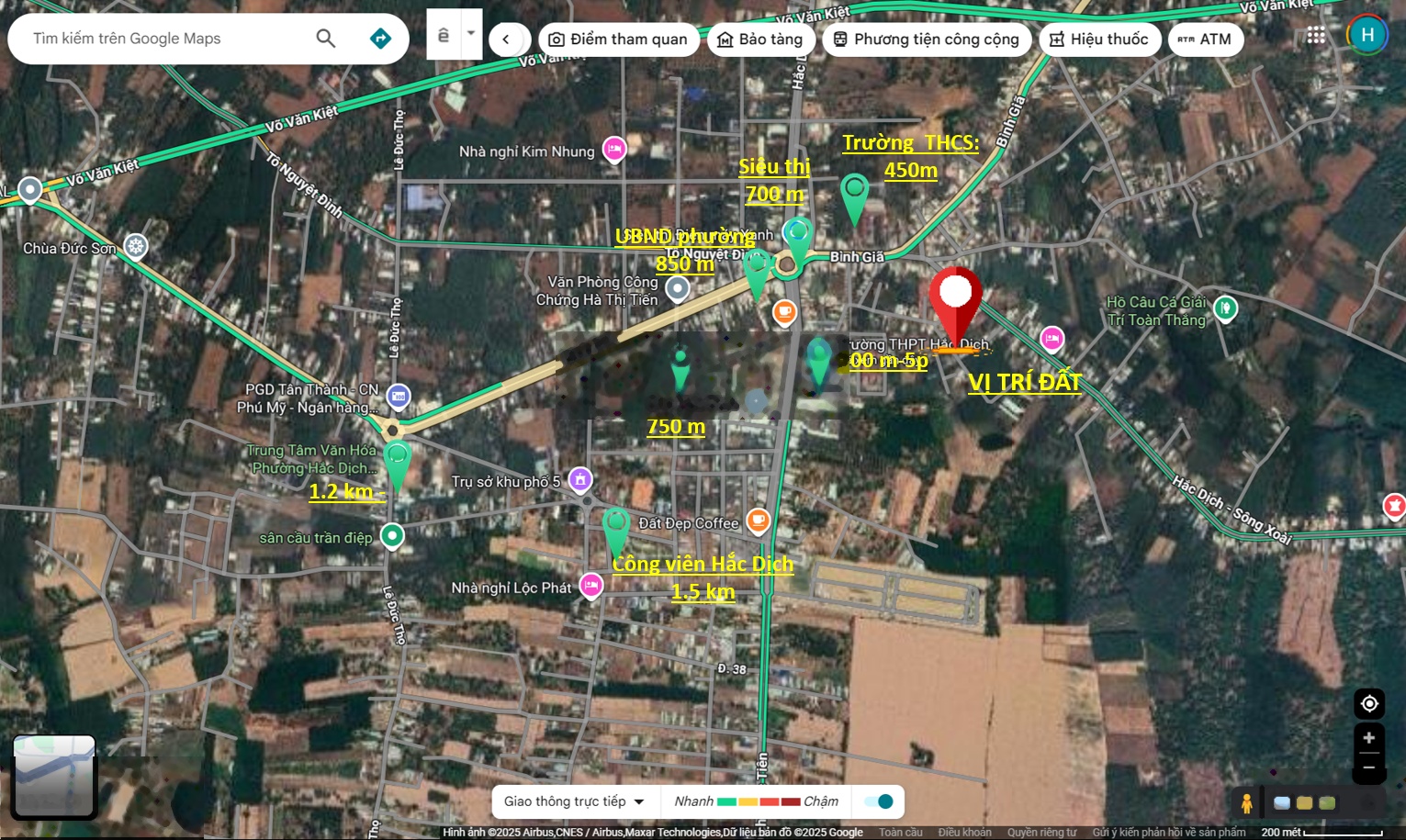The image size is (1406, 840).
Task: Open the Toàn cầu footer link
Action: click(x=901, y=833)
